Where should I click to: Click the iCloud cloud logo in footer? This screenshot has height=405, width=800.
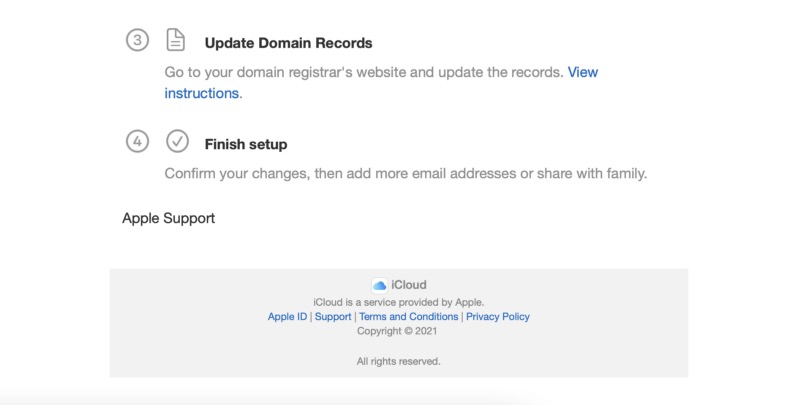pos(380,285)
